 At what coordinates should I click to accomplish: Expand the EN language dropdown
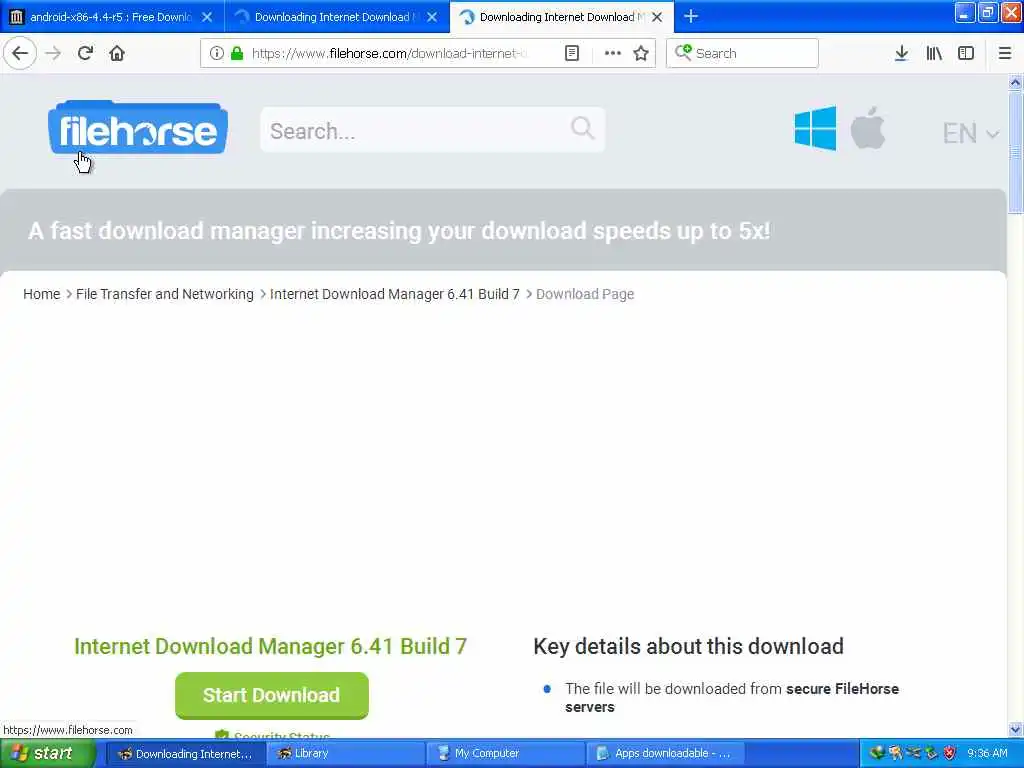click(x=970, y=133)
